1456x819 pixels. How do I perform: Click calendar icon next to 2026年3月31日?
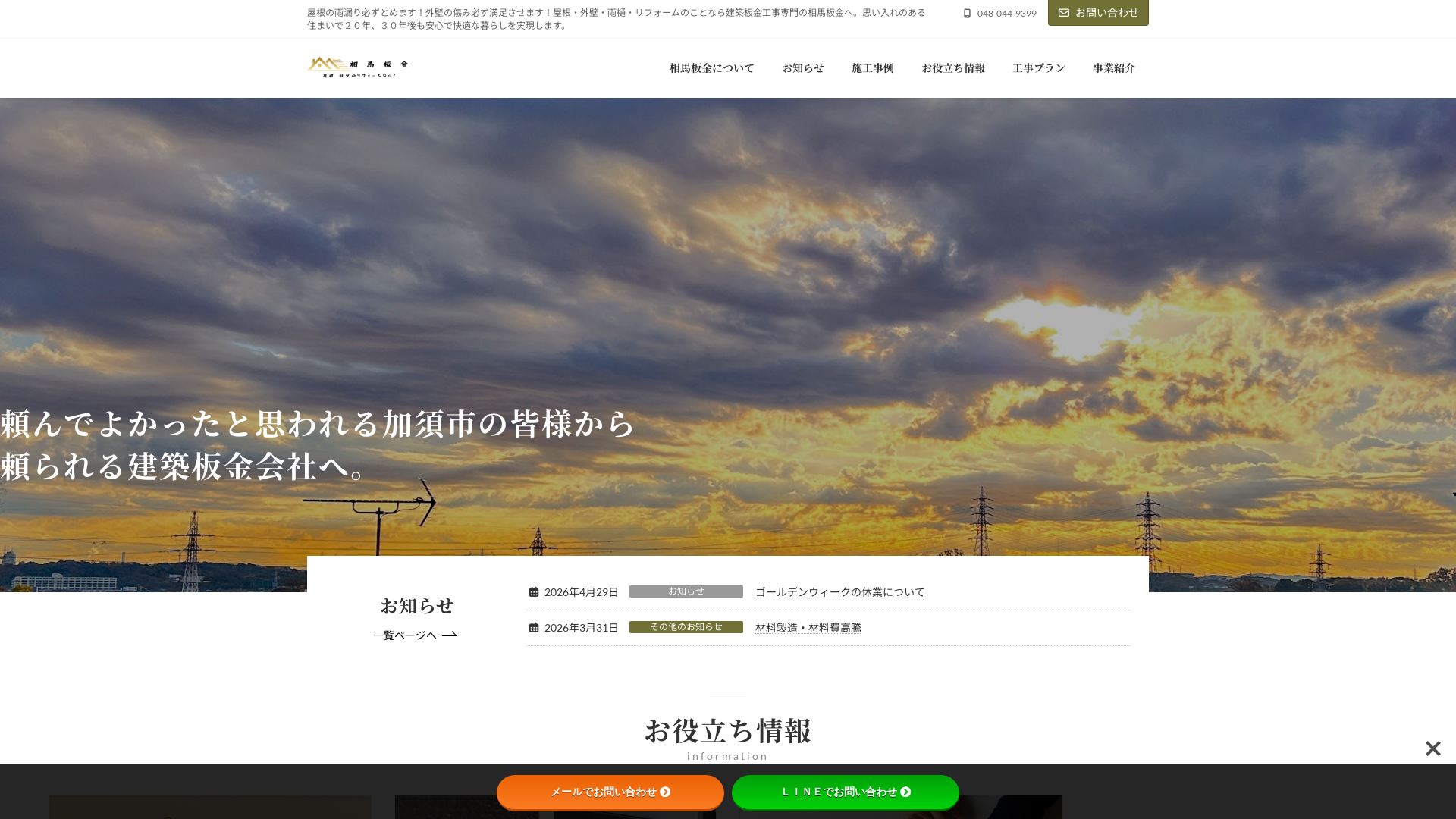click(x=534, y=628)
